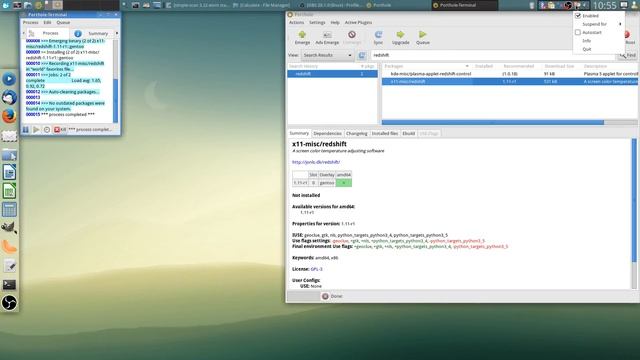Click the GPL-3 license link
The image size is (640, 360).
coord(316,269)
